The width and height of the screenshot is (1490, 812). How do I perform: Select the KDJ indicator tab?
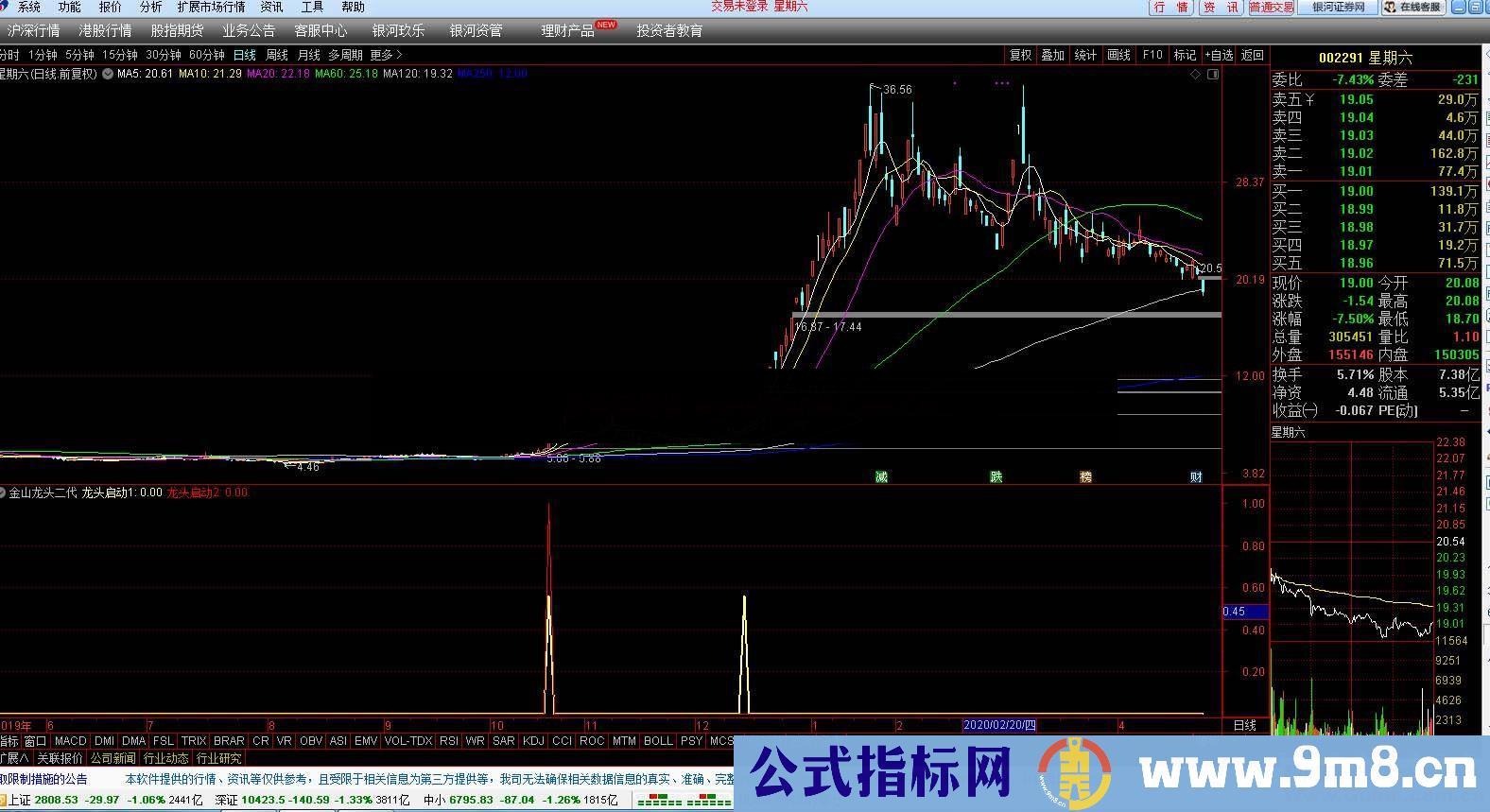533,741
